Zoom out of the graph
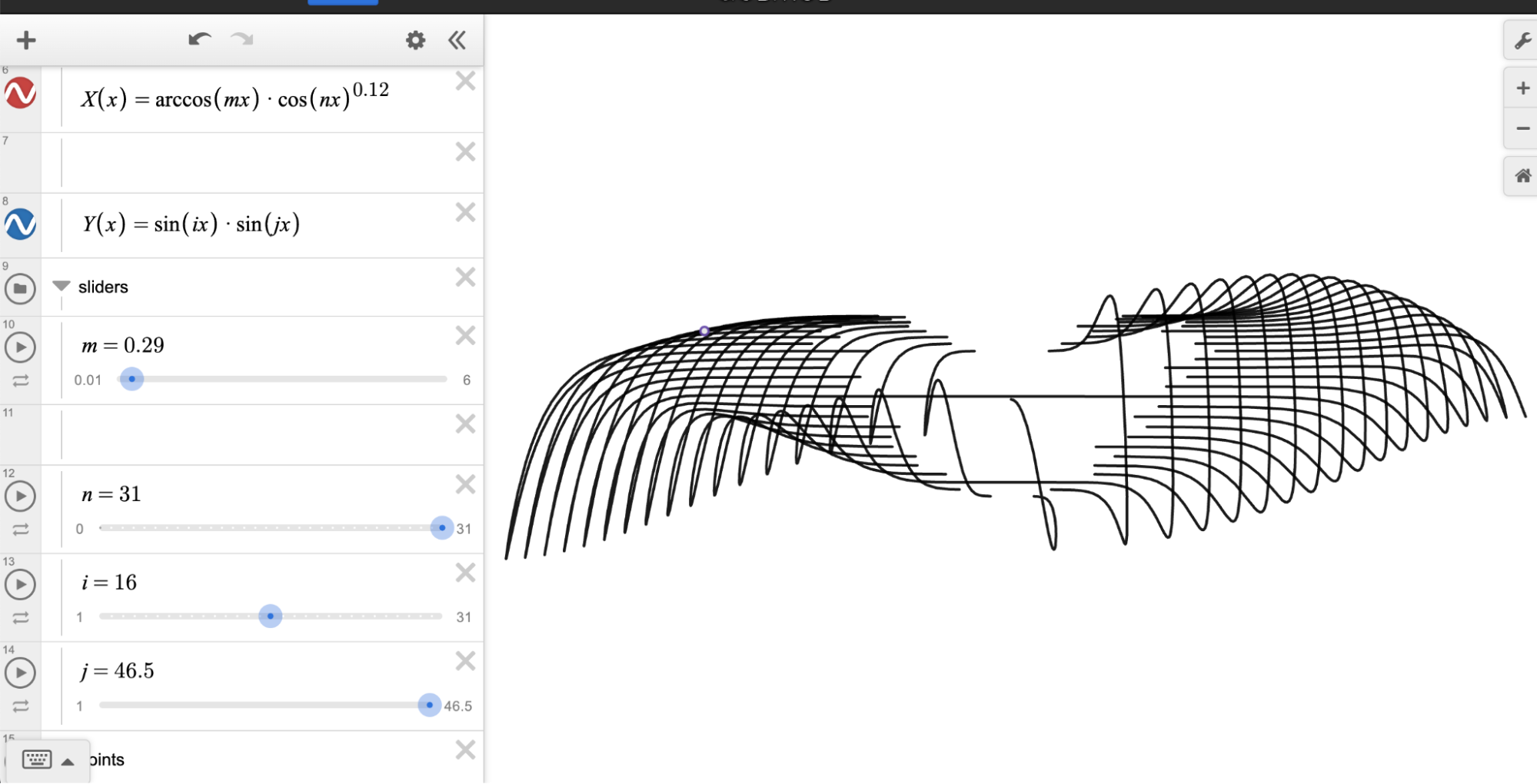1537x784 pixels. point(1522,128)
